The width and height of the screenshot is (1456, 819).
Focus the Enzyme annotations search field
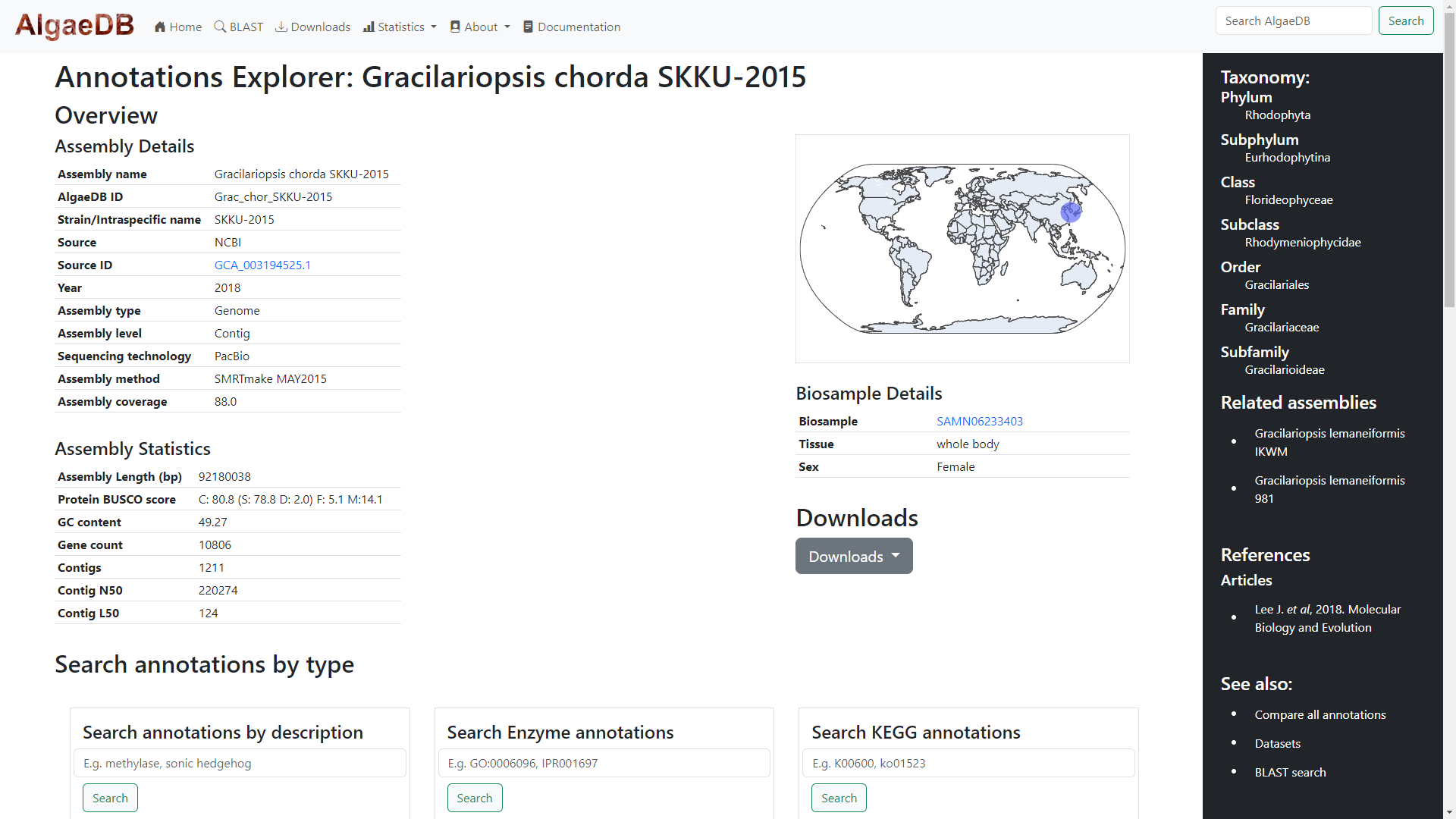point(604,763)
